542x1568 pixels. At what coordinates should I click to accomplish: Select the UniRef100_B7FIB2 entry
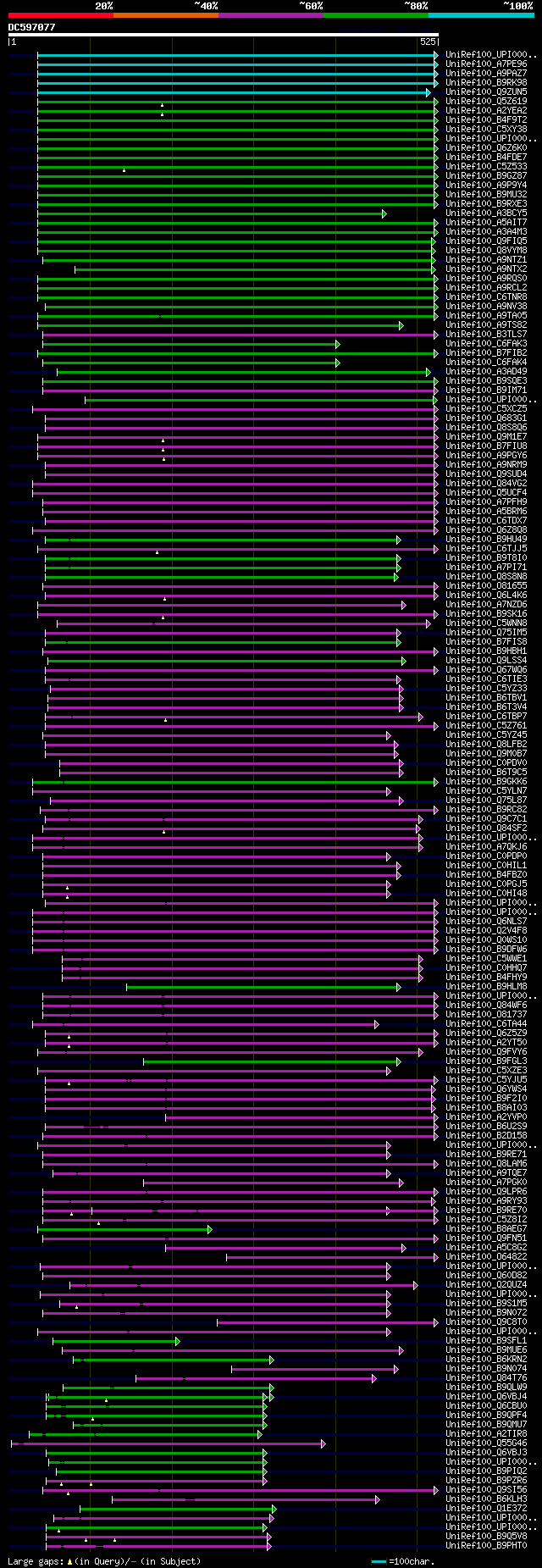[486, 353]
